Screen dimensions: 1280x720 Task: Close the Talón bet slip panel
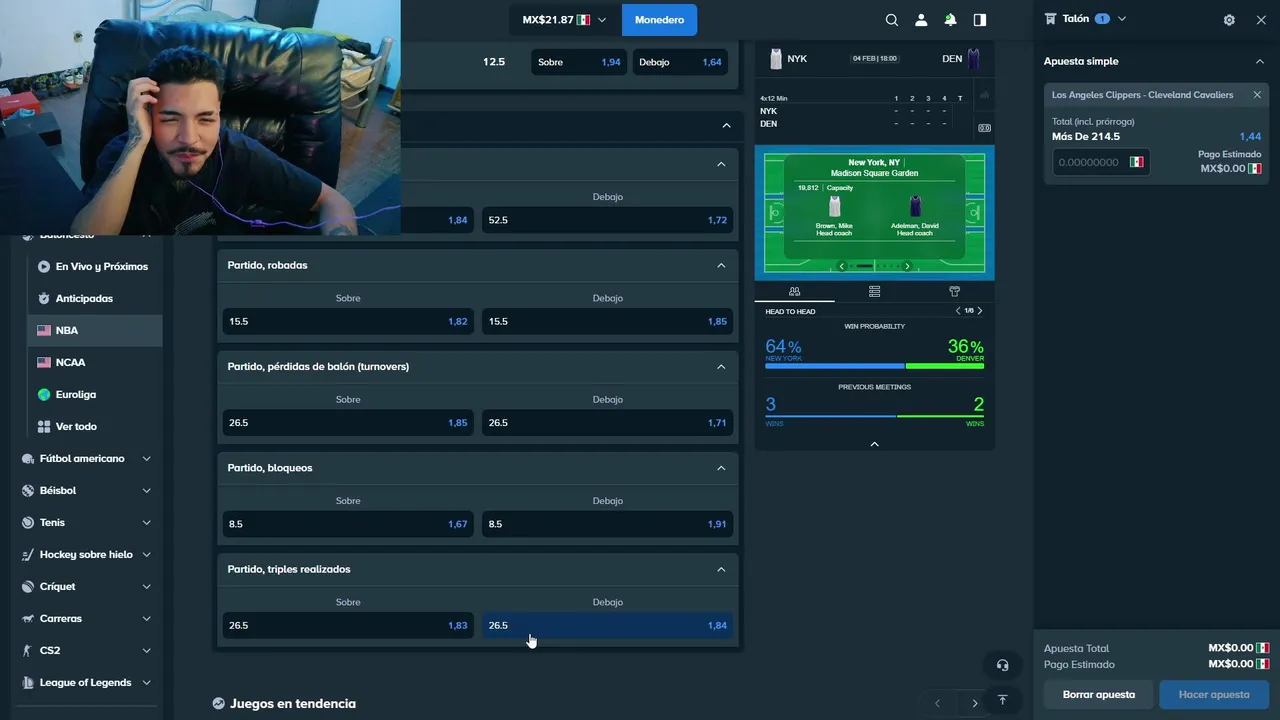pos(1261,20)
